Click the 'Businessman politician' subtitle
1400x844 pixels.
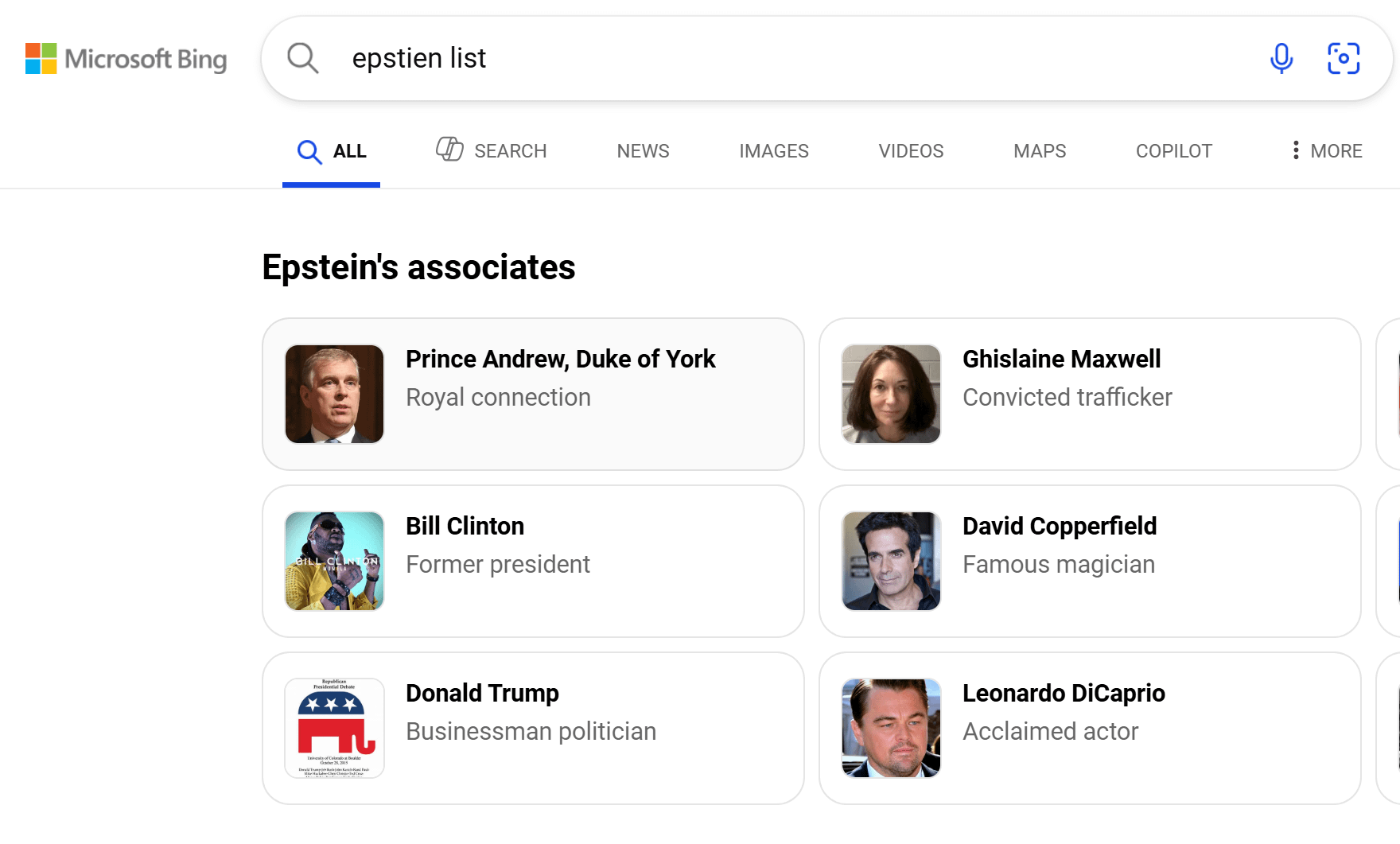531,731
